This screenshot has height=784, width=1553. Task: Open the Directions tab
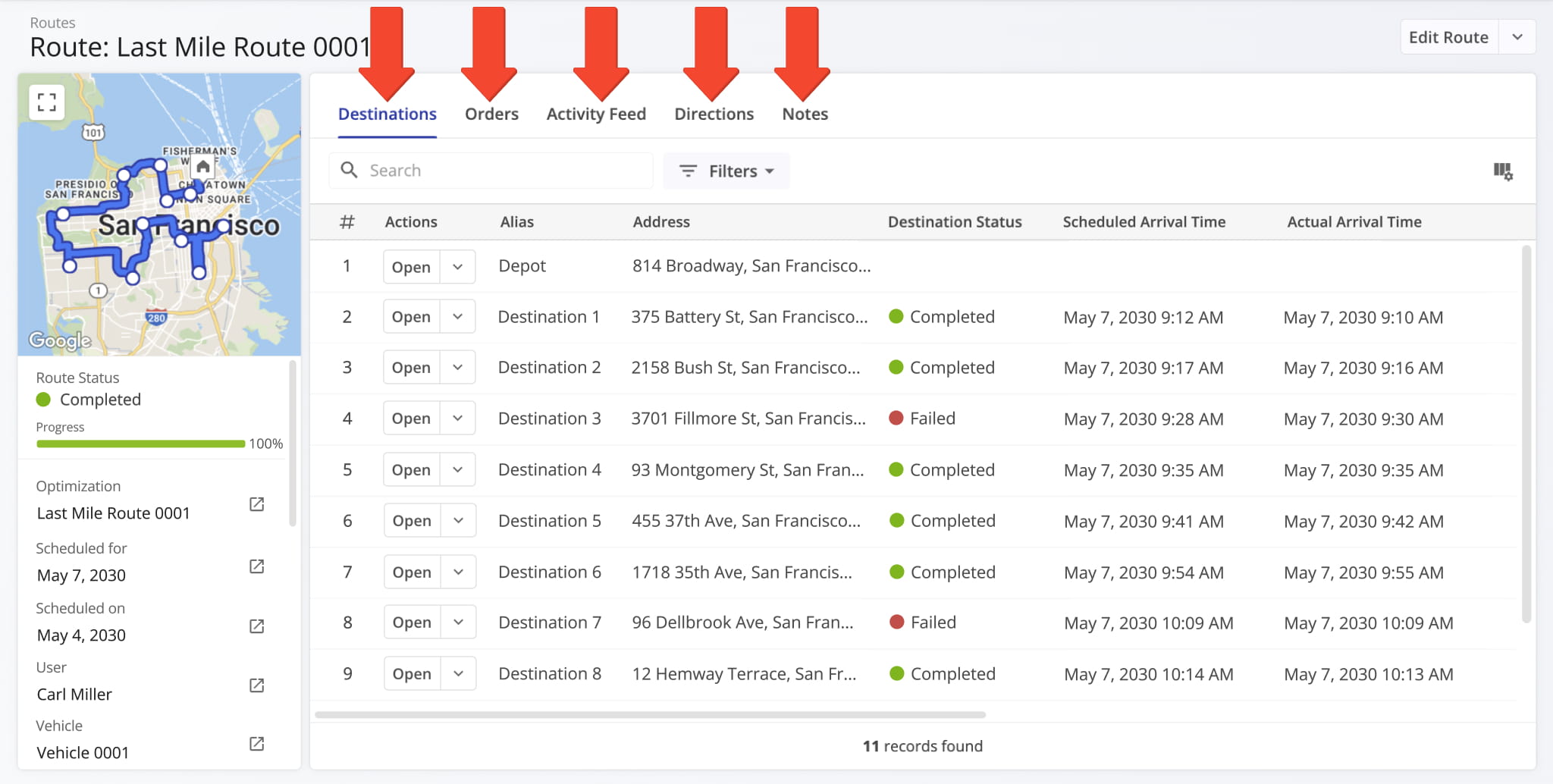[714, 114]
